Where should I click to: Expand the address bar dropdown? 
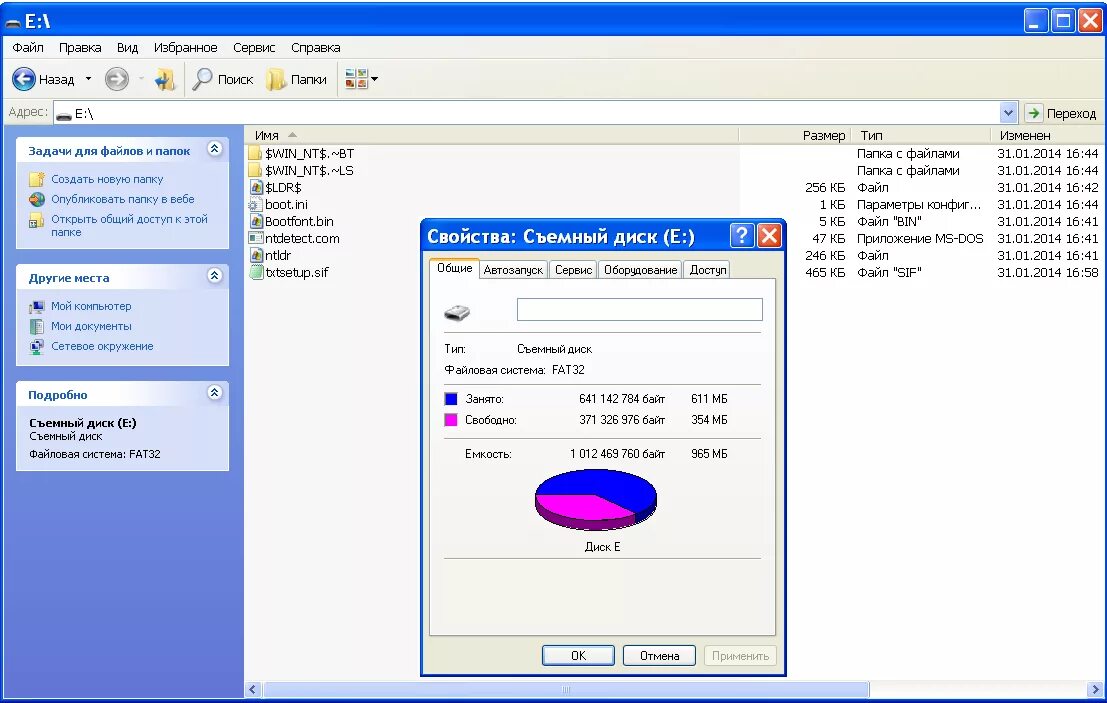[x=1008, y=113]
